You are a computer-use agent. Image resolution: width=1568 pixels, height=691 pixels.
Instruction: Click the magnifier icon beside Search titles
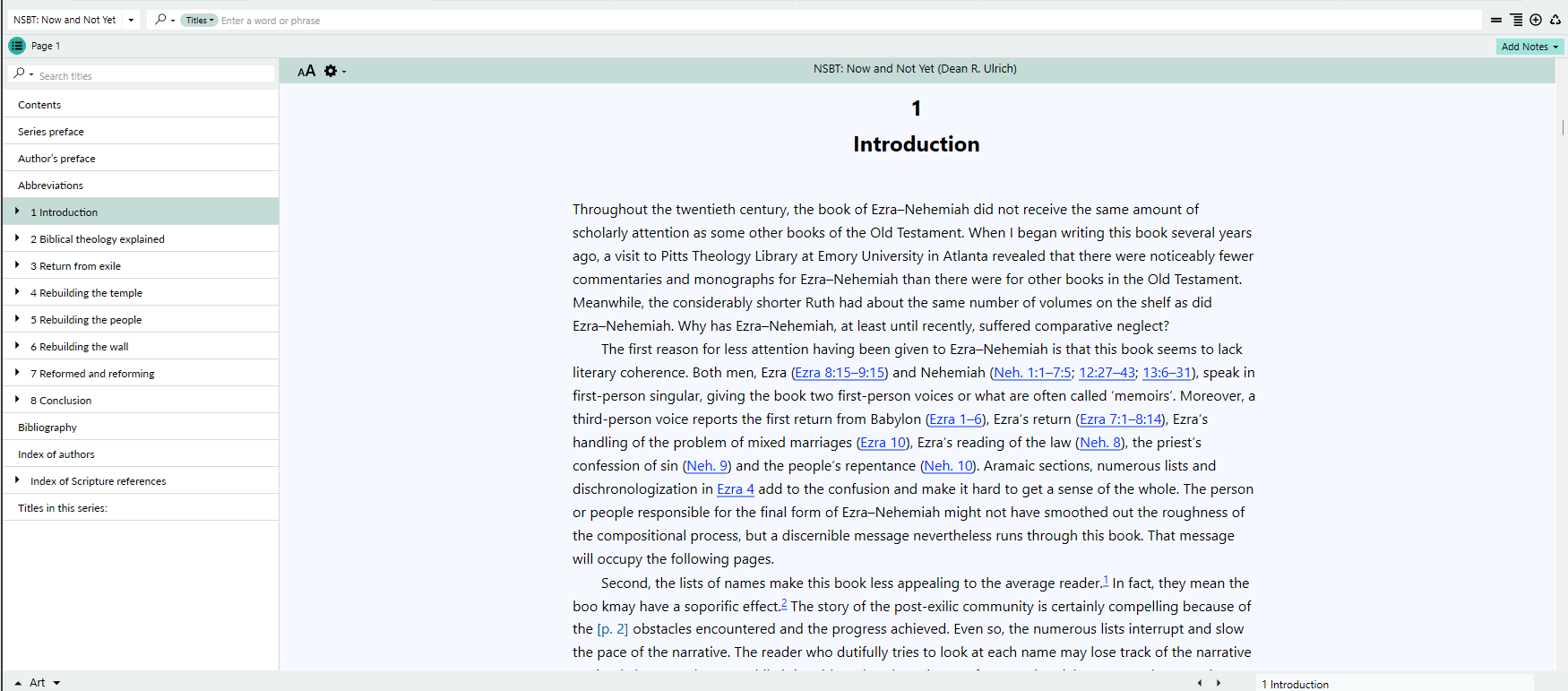pos(19,73)
